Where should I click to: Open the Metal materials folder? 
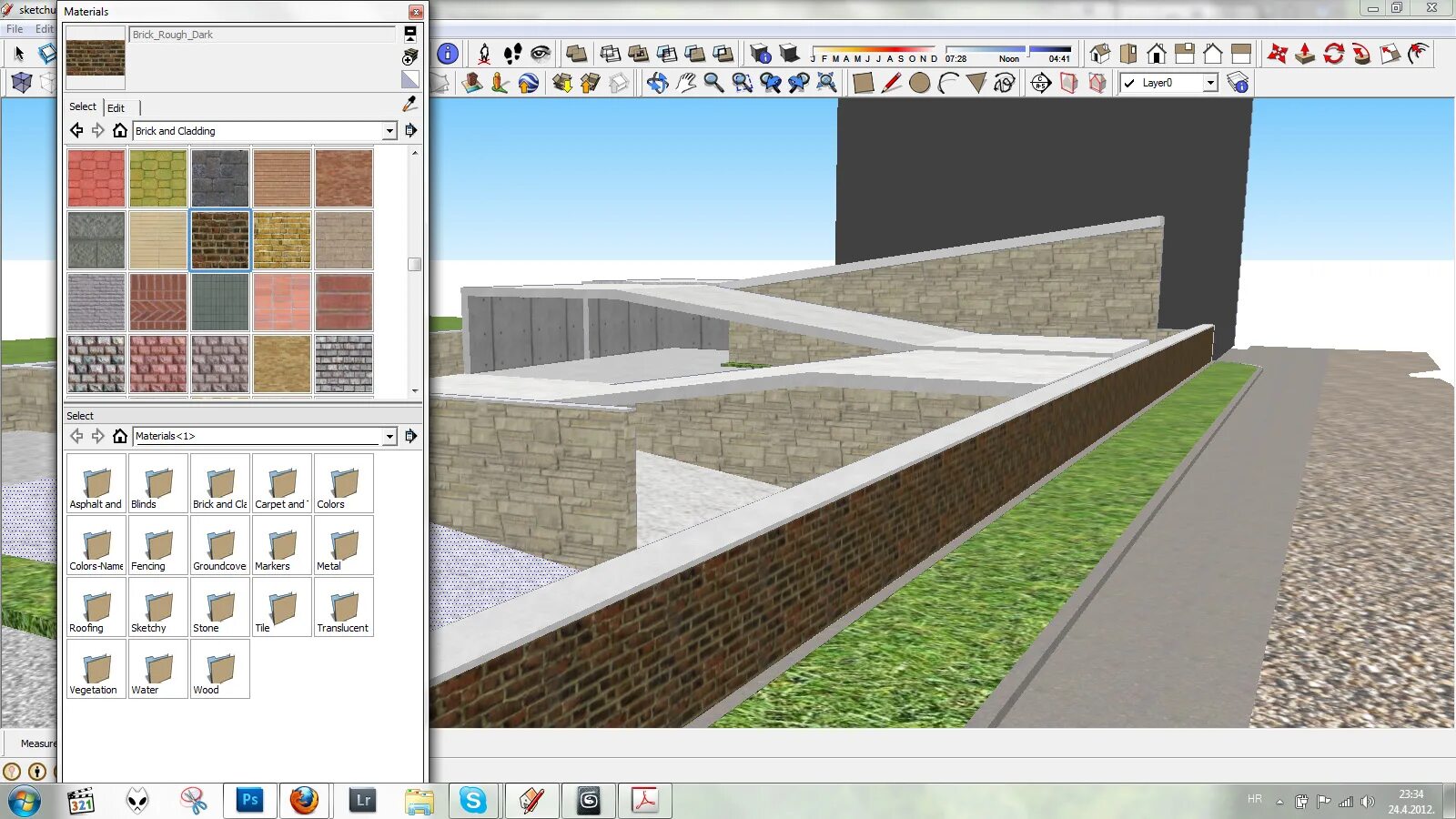point(343,545)
